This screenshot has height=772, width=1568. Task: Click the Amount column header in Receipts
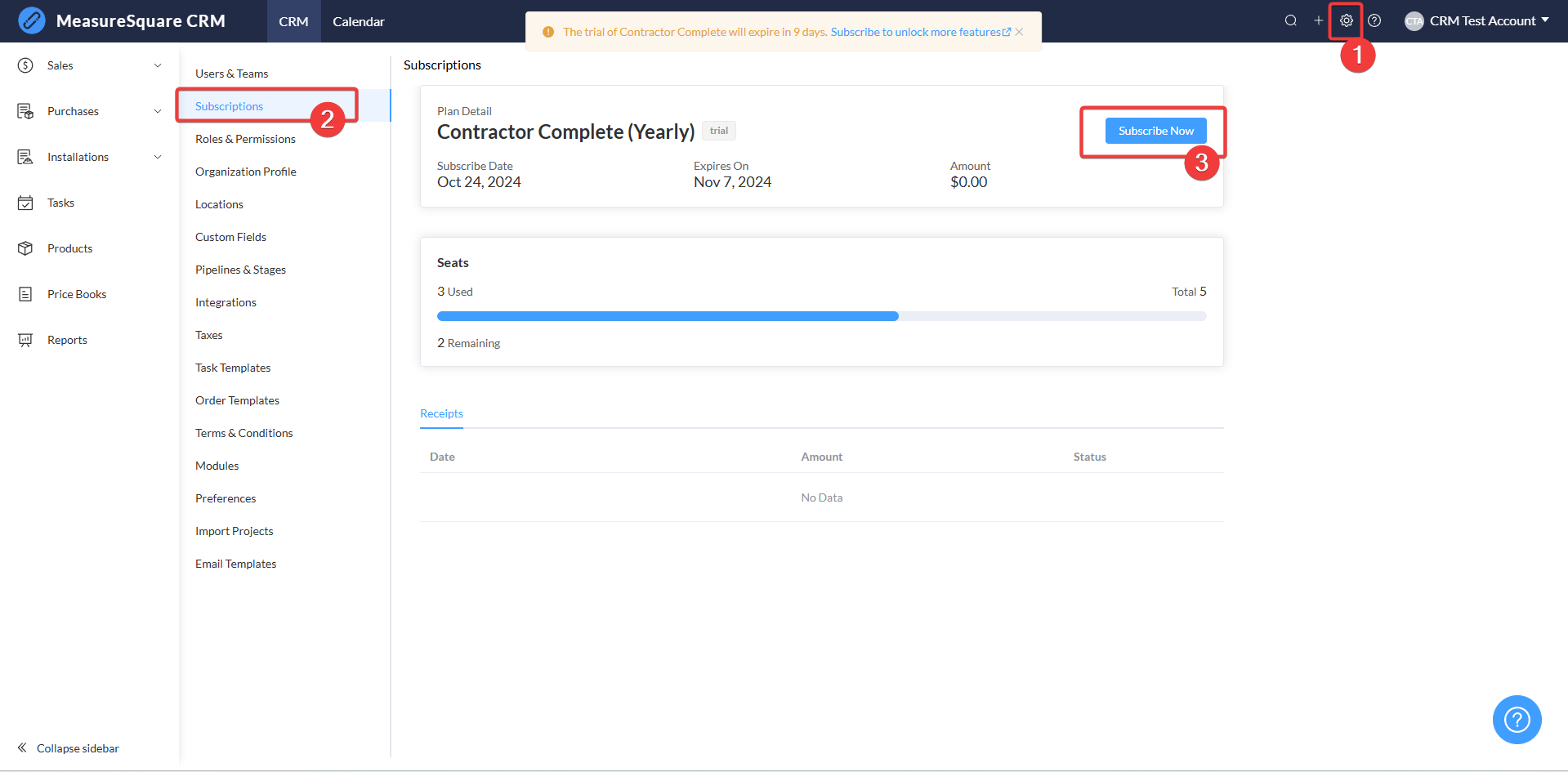coord(822,457)
